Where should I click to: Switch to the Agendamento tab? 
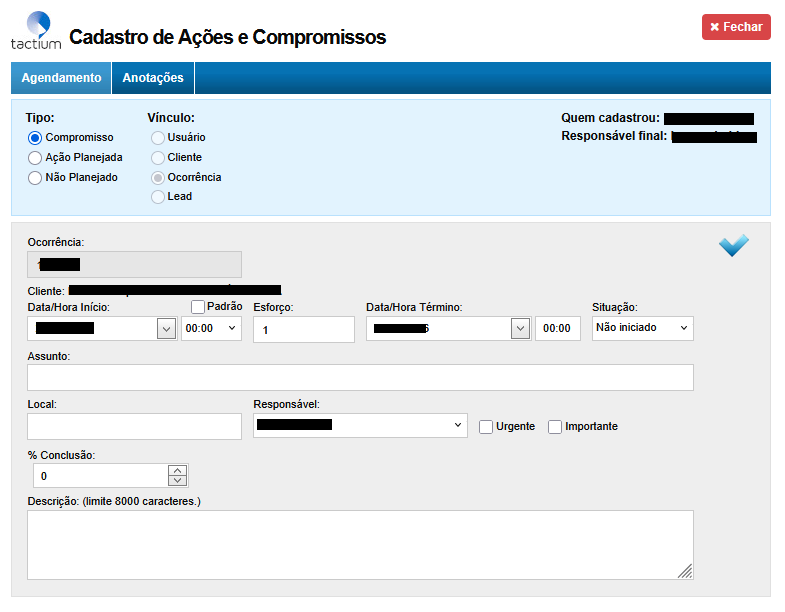61,78
